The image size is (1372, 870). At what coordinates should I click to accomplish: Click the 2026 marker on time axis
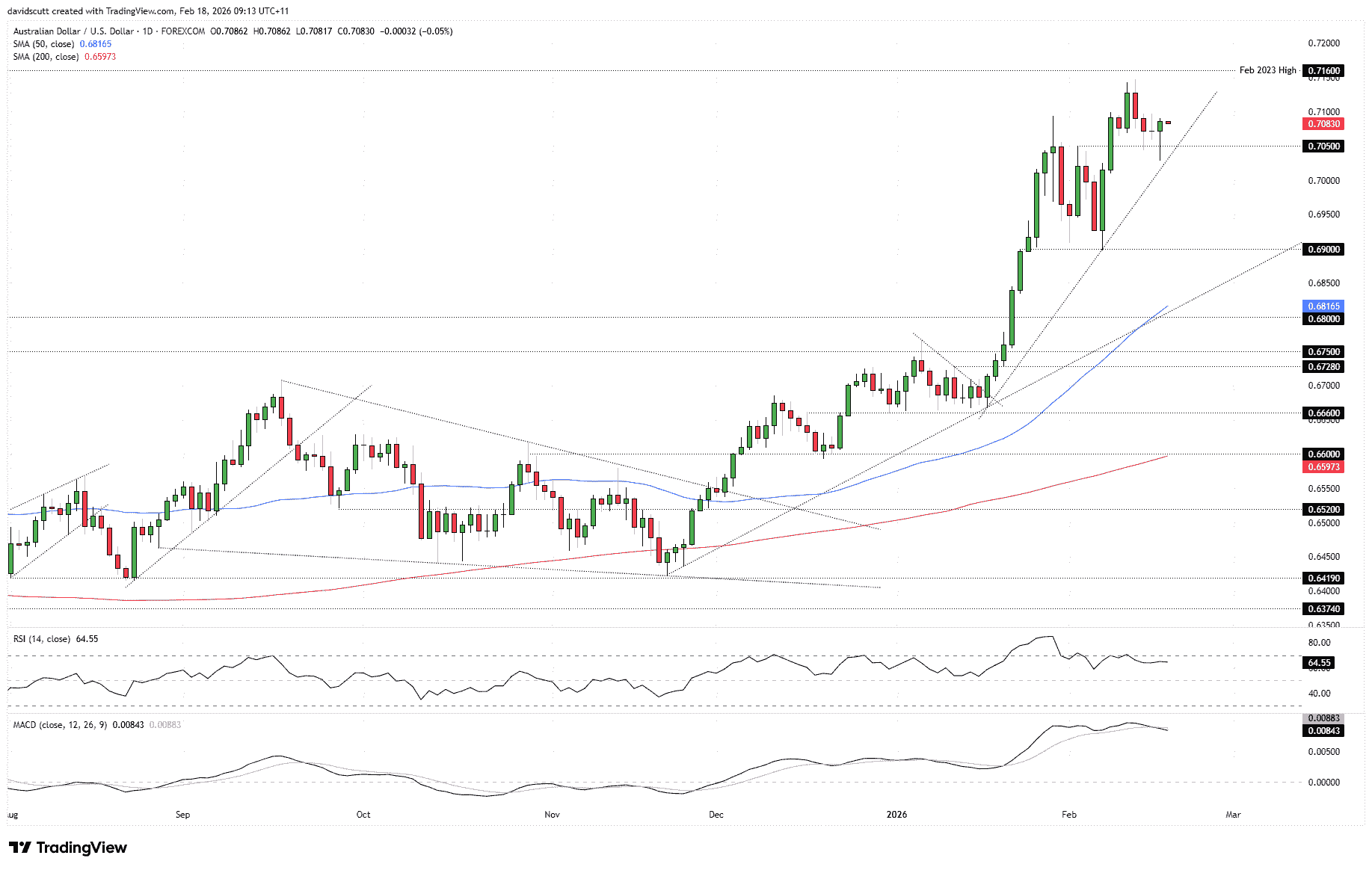896,815
